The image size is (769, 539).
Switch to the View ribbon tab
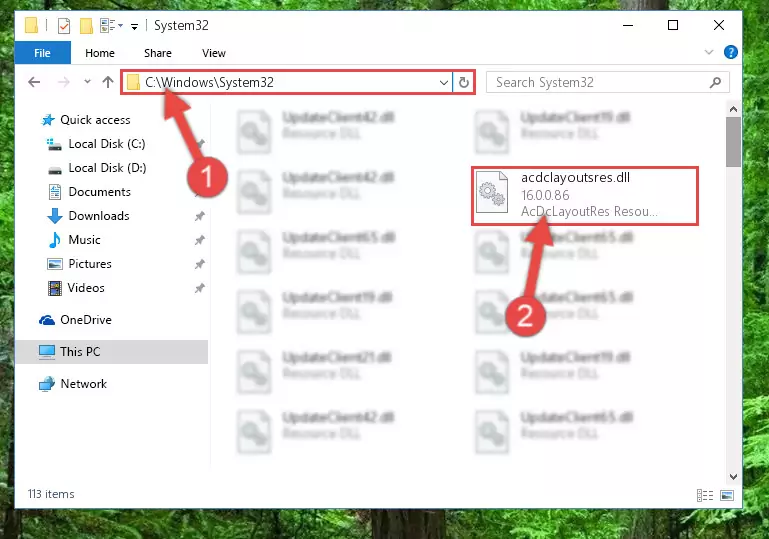point(214,53)
